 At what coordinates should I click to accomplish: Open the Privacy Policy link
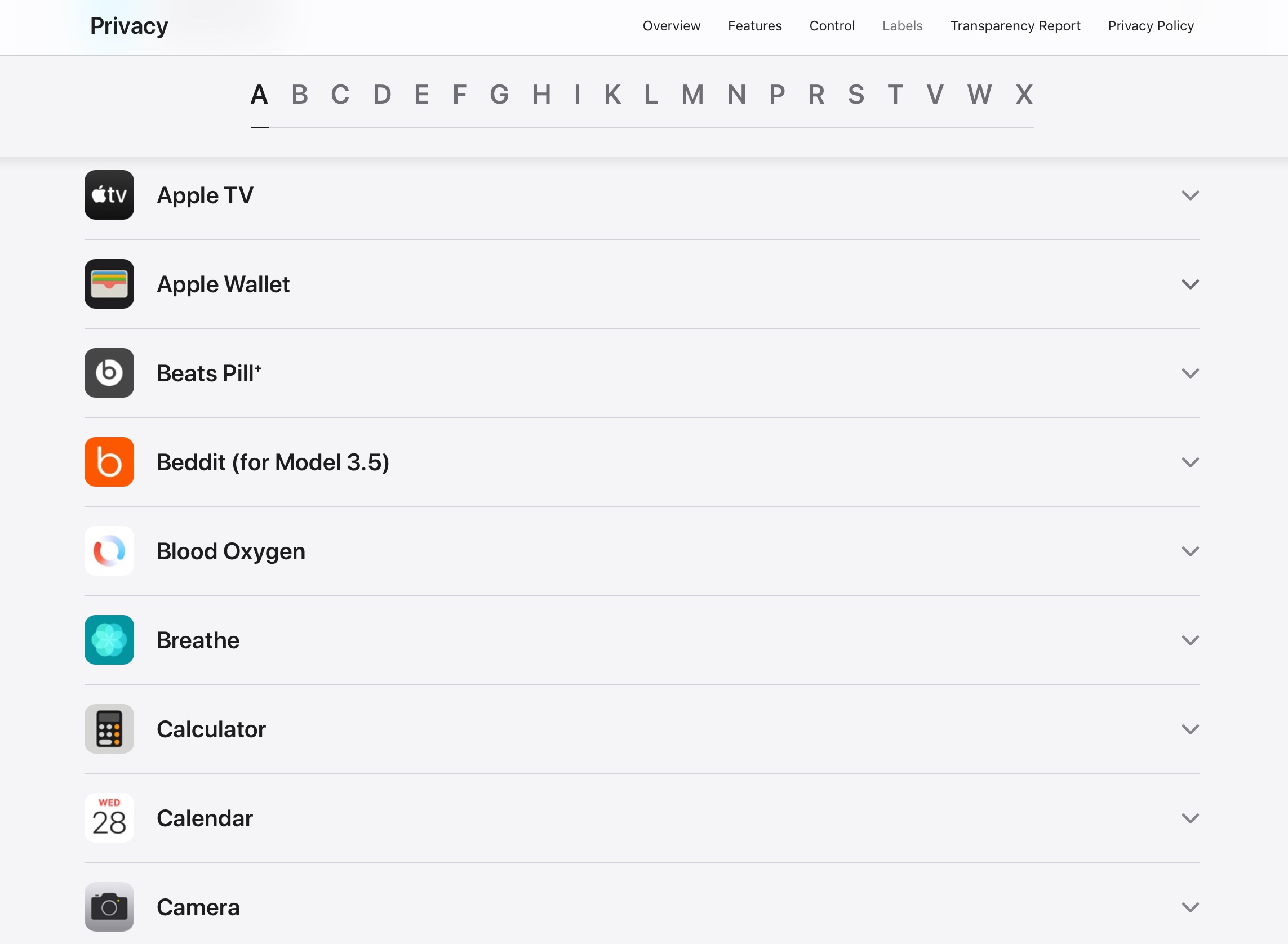click(x=1150, y=26)
